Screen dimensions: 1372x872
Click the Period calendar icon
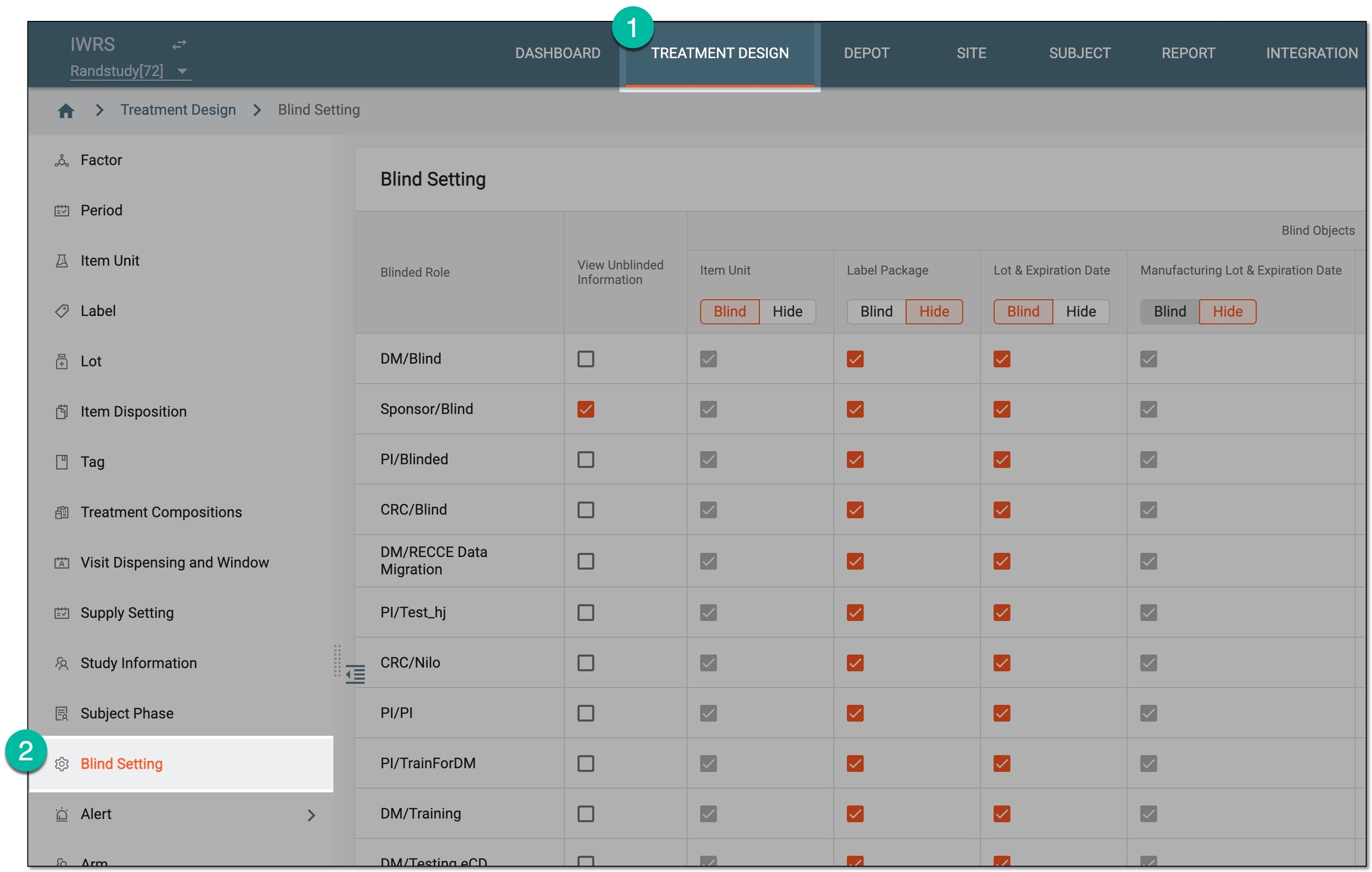click(x=61, y=210)
